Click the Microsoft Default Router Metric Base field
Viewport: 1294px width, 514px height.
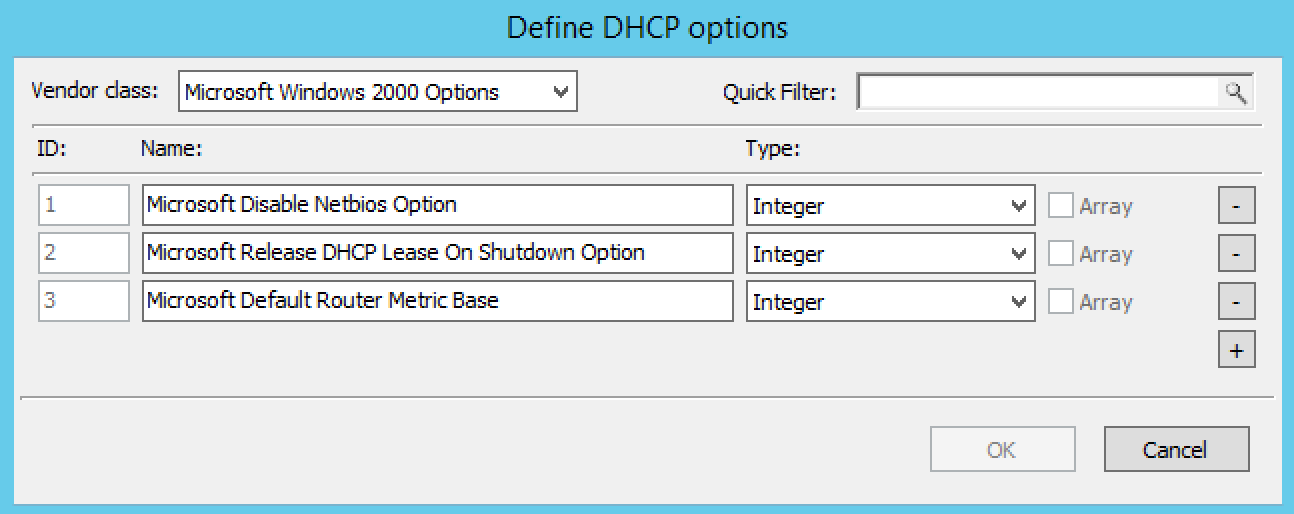[437, 302]
